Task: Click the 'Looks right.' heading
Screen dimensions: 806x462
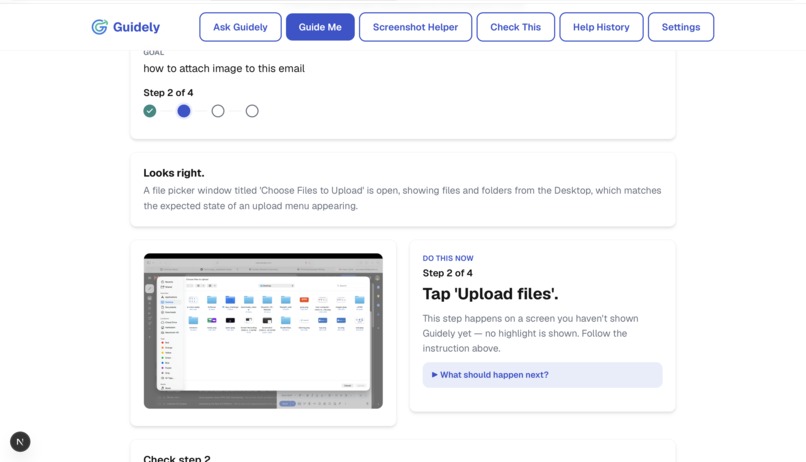Action: pos(174,173)
